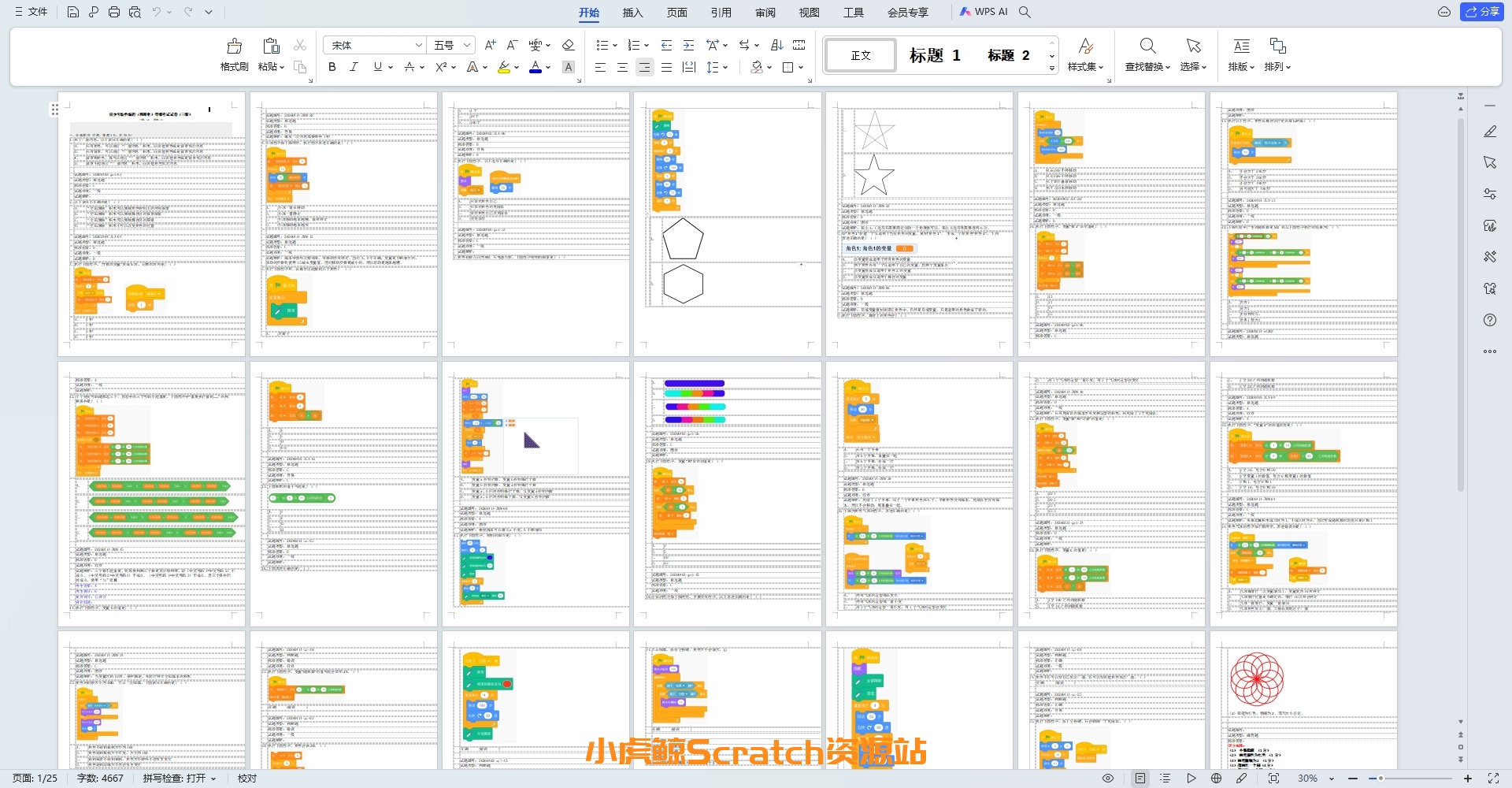Click 校对 (Proofread) in status bar
This screenshot has height=788, width=1512.
coord(247,778)
